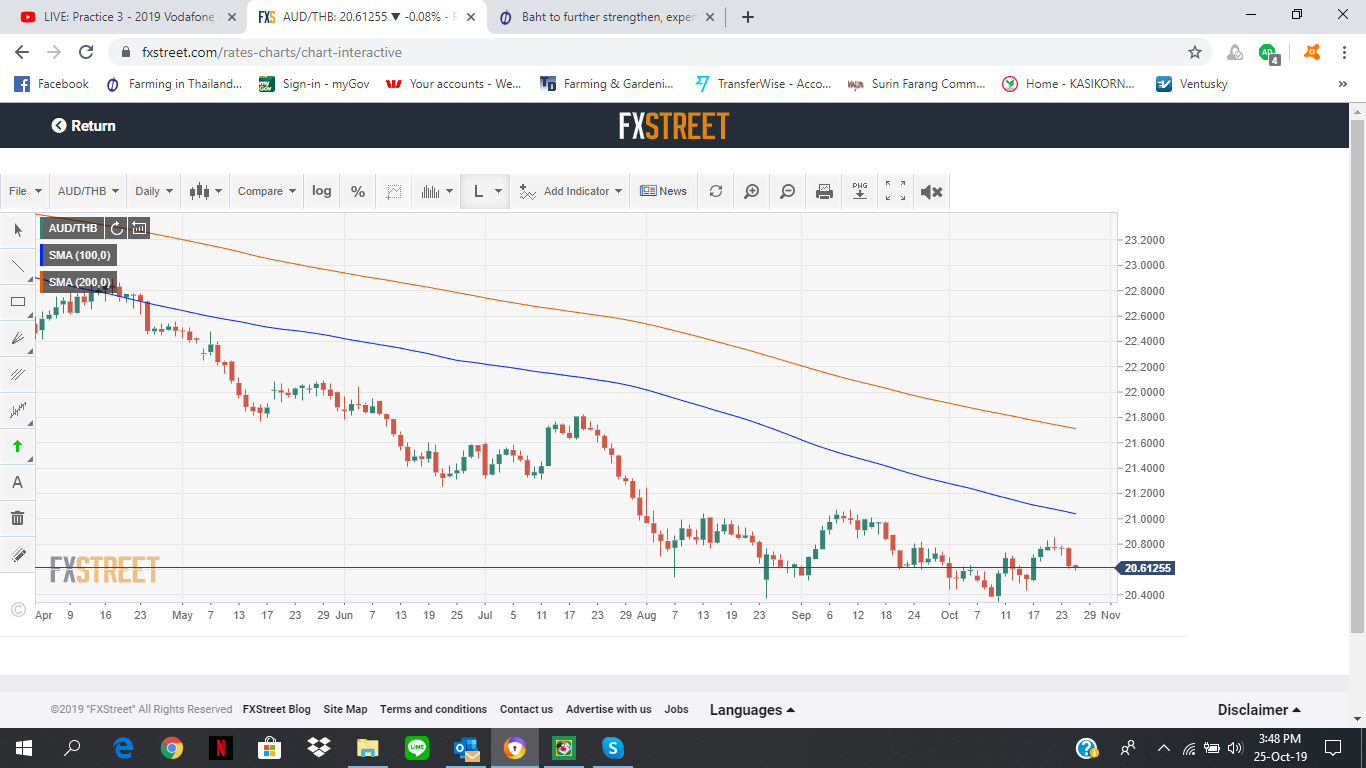Bookmark this page with the star icon
The height and width of the screenshot is (768, 1366).
[1194, 52]
